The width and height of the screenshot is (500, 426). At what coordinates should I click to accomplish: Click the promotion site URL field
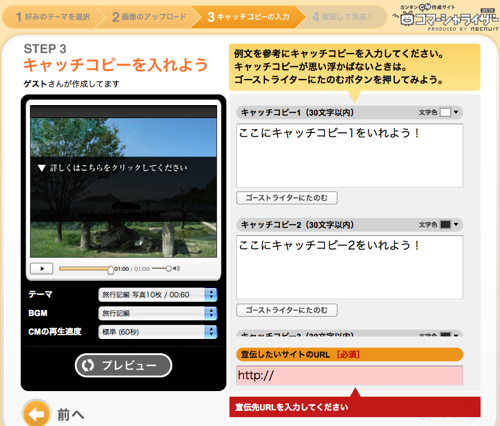click(x=349, y=375)
